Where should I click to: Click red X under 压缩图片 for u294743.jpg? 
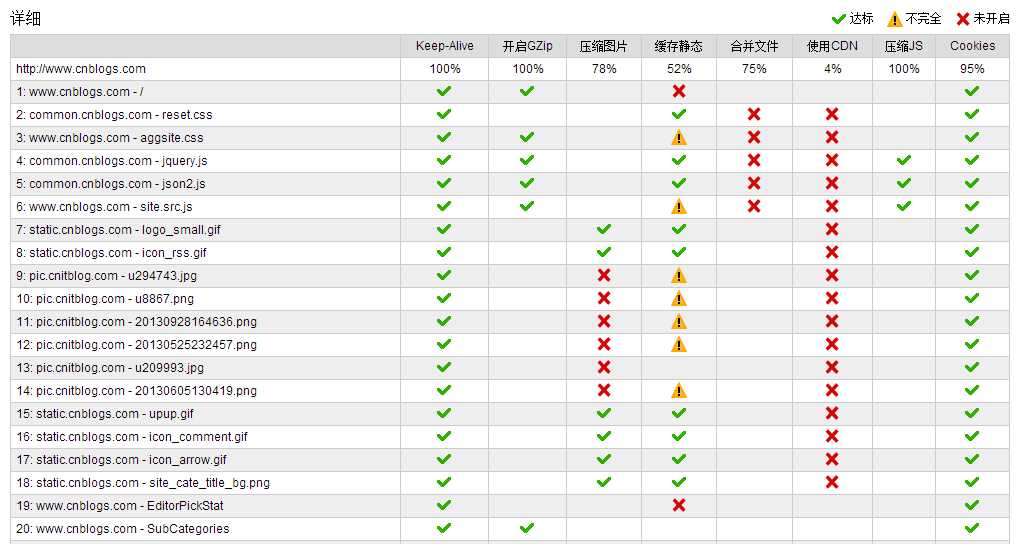point(604,275)
